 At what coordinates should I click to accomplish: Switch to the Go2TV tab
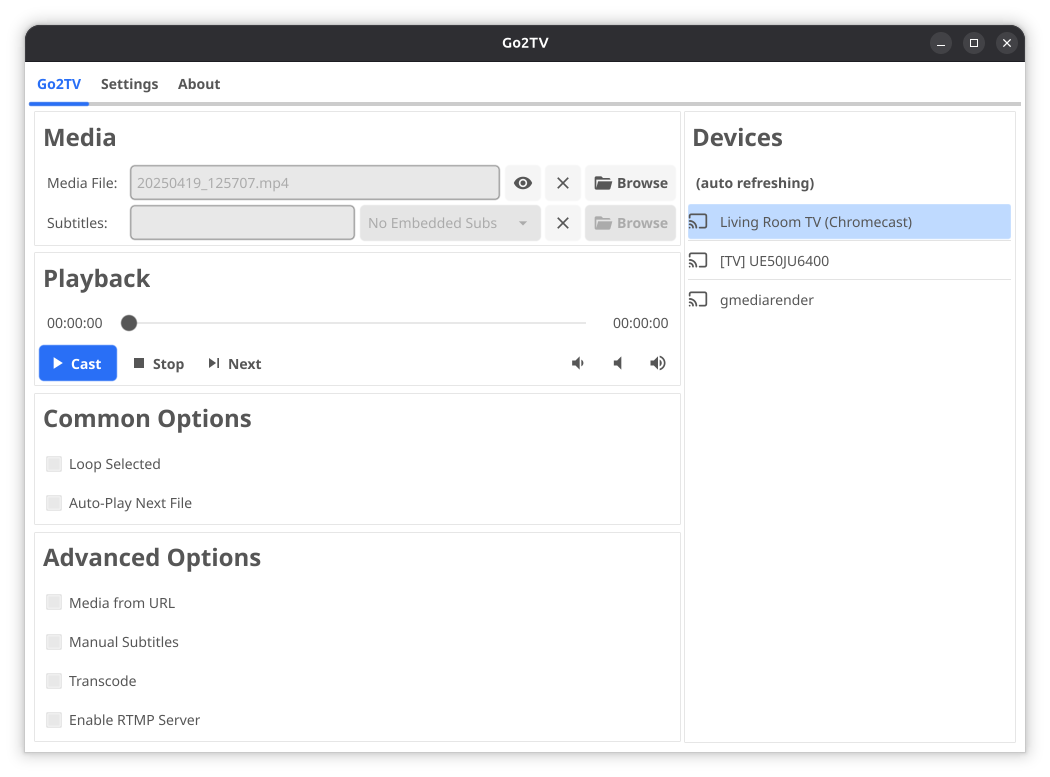pyautogui.click(x=59, y=84)
